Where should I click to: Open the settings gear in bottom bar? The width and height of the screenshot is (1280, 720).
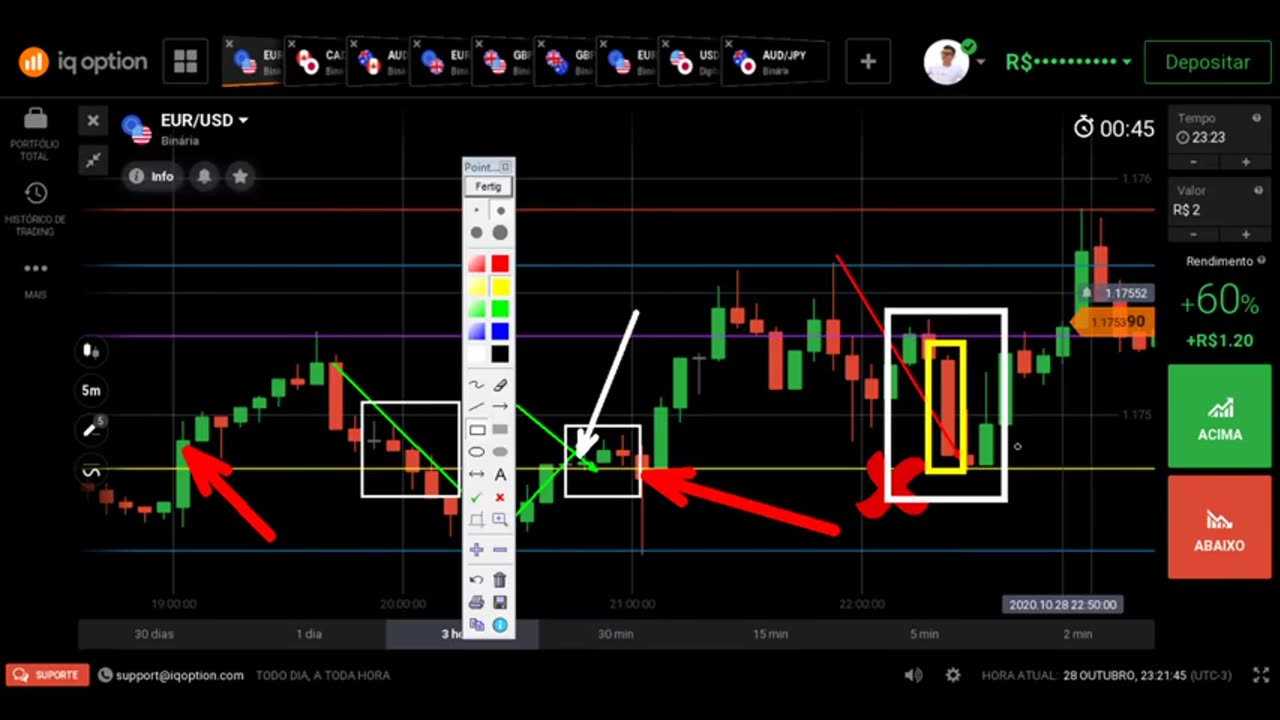[953, 675]
